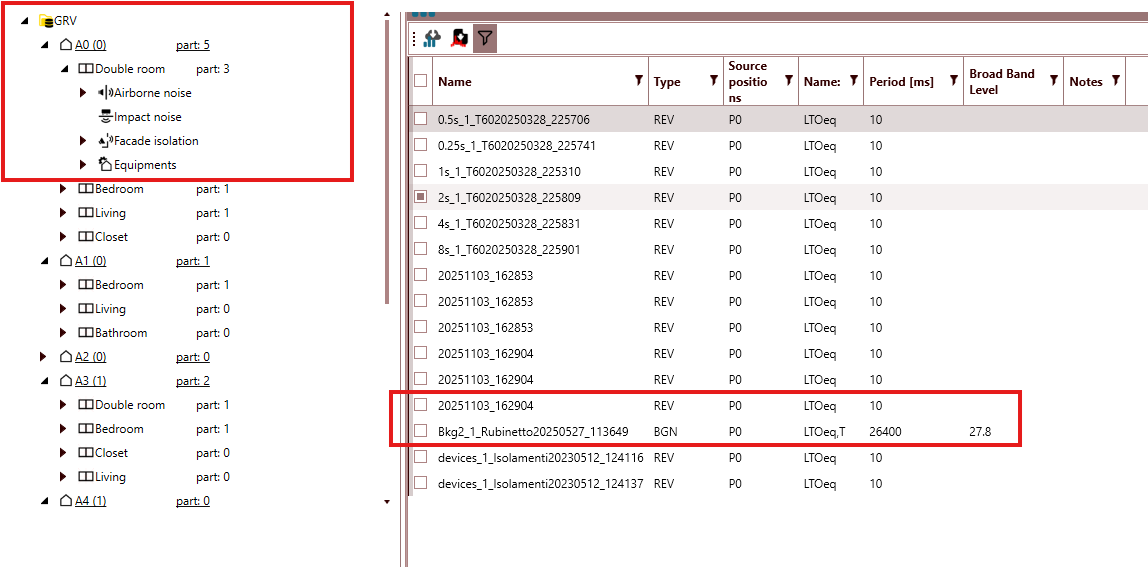The image size is (1148, 567).
Task: Select the 'LTOeq,T' name cell
Action: click(x=824, y=431)
